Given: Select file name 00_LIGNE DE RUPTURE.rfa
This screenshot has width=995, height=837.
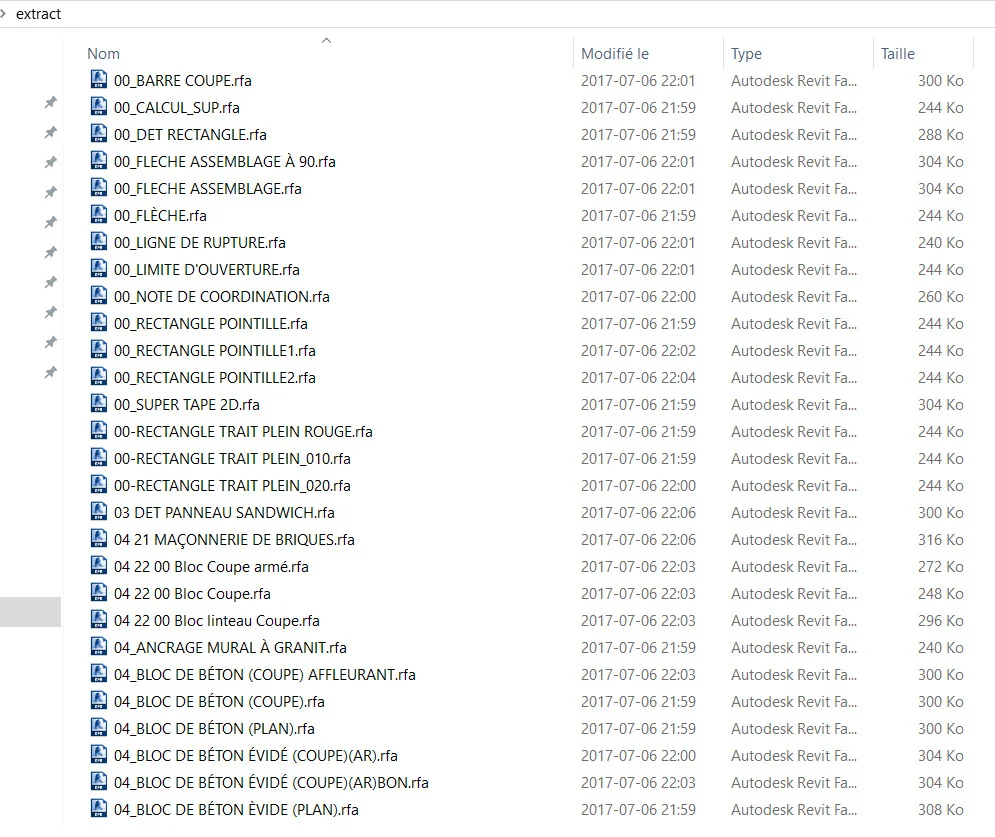Looking at the screenshot, I should 200,242.
